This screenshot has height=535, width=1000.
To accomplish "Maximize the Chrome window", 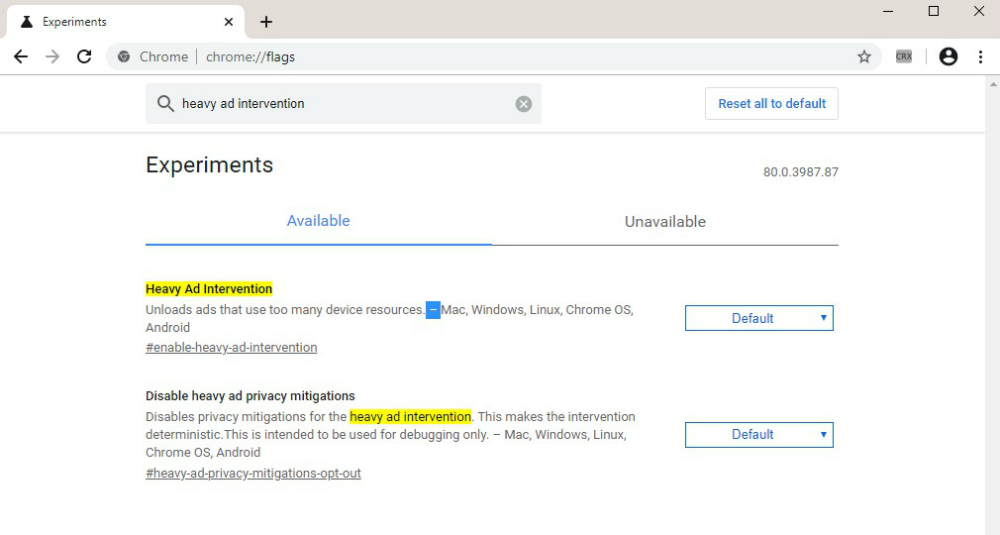I will 934,11.
